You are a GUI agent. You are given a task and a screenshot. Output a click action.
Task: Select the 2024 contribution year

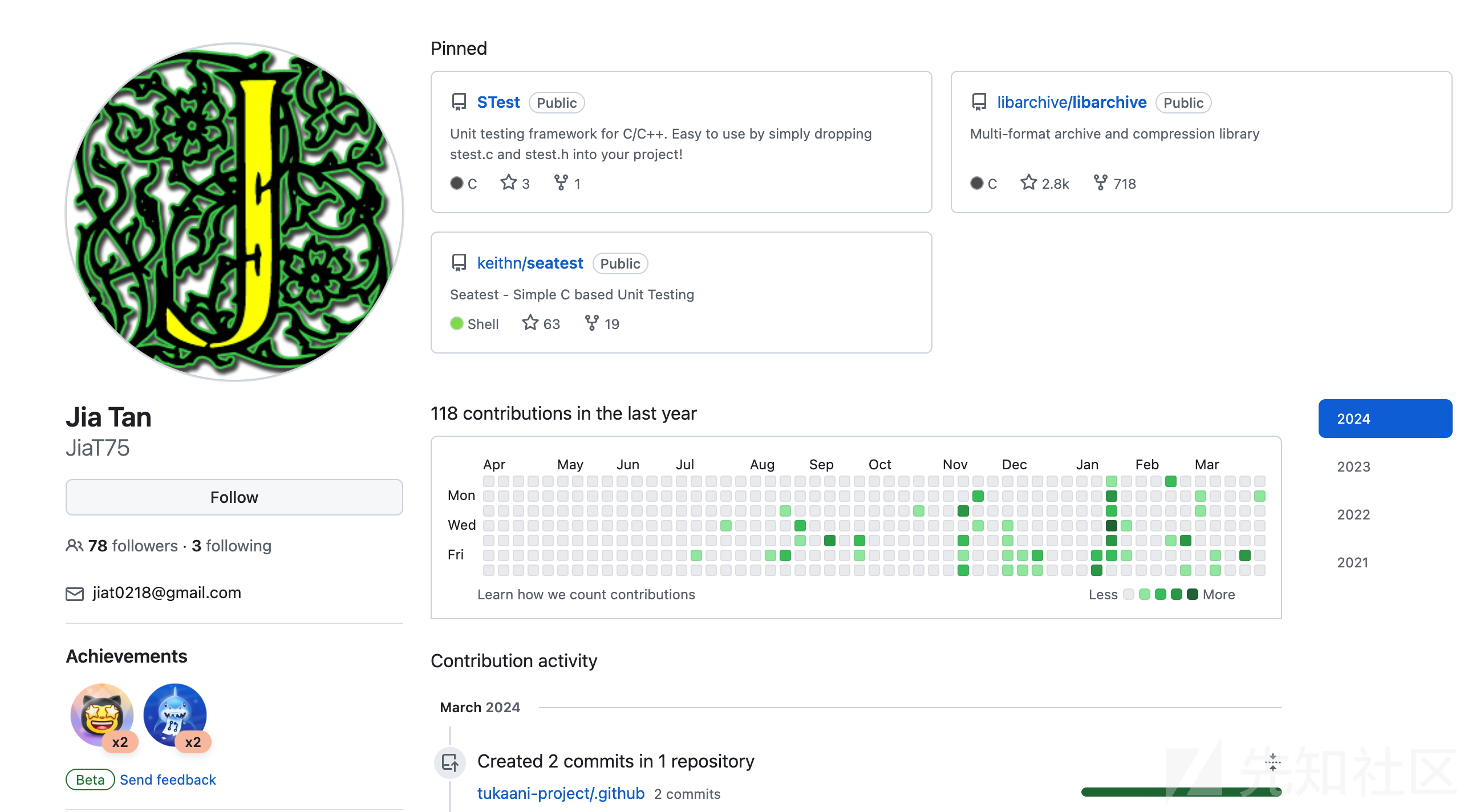pos(1385,419)
